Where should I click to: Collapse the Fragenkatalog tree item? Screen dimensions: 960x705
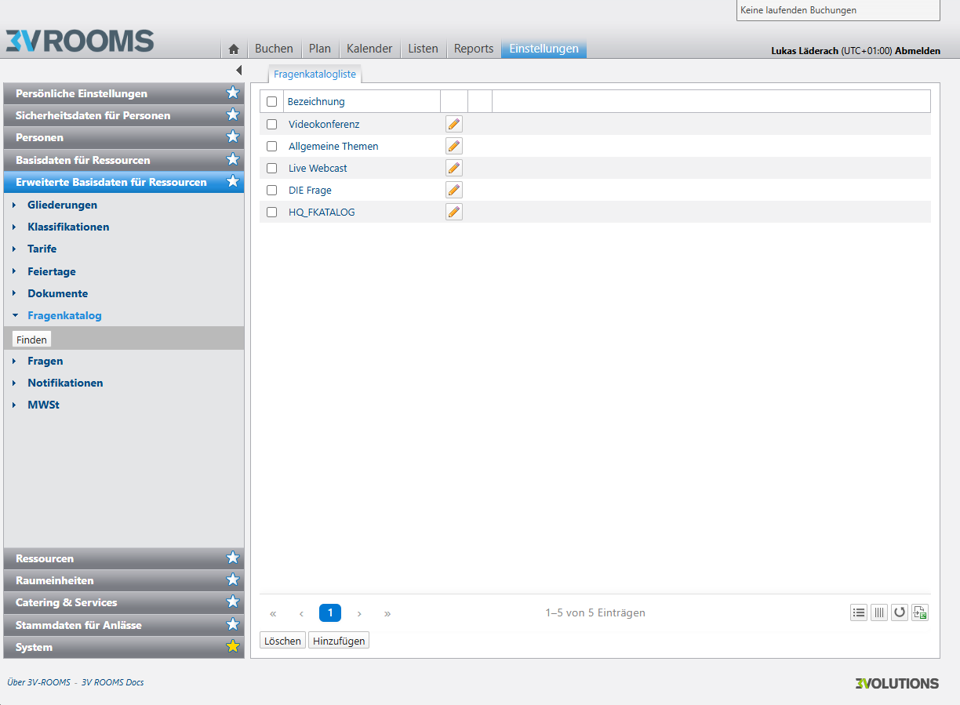[14, 316]
